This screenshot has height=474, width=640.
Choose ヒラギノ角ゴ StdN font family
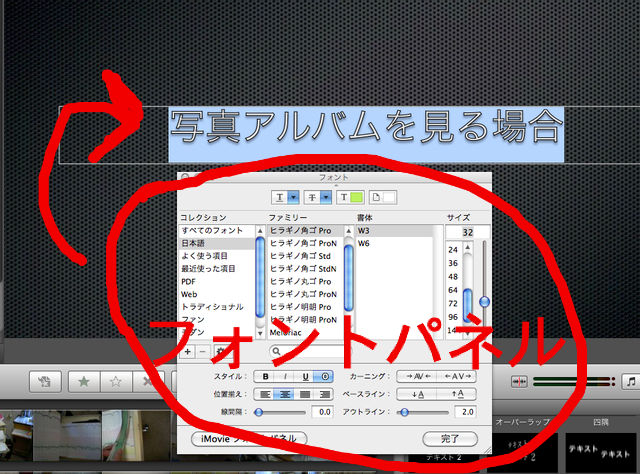click(305, 269)
